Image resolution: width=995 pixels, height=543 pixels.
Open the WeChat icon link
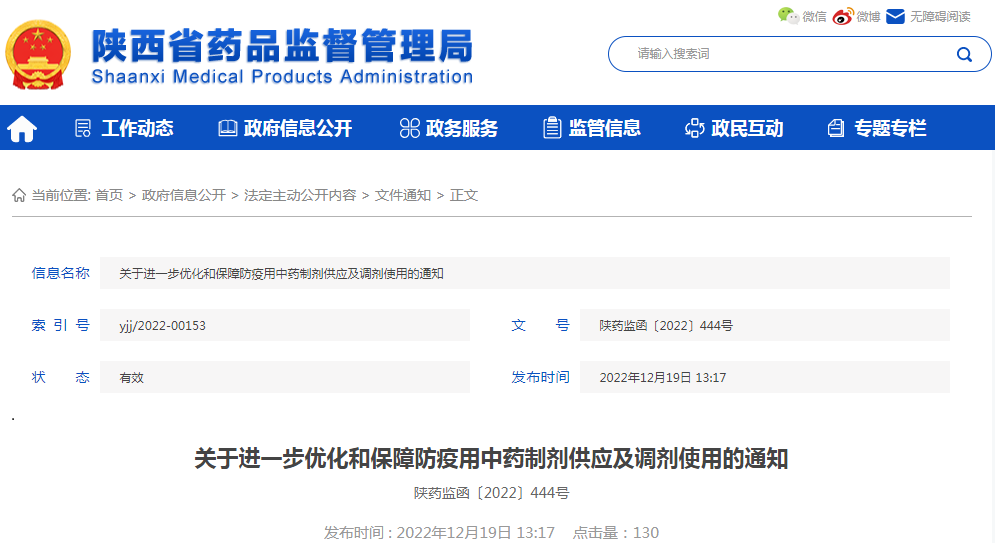pyautogui.click(x=788, y=16)
